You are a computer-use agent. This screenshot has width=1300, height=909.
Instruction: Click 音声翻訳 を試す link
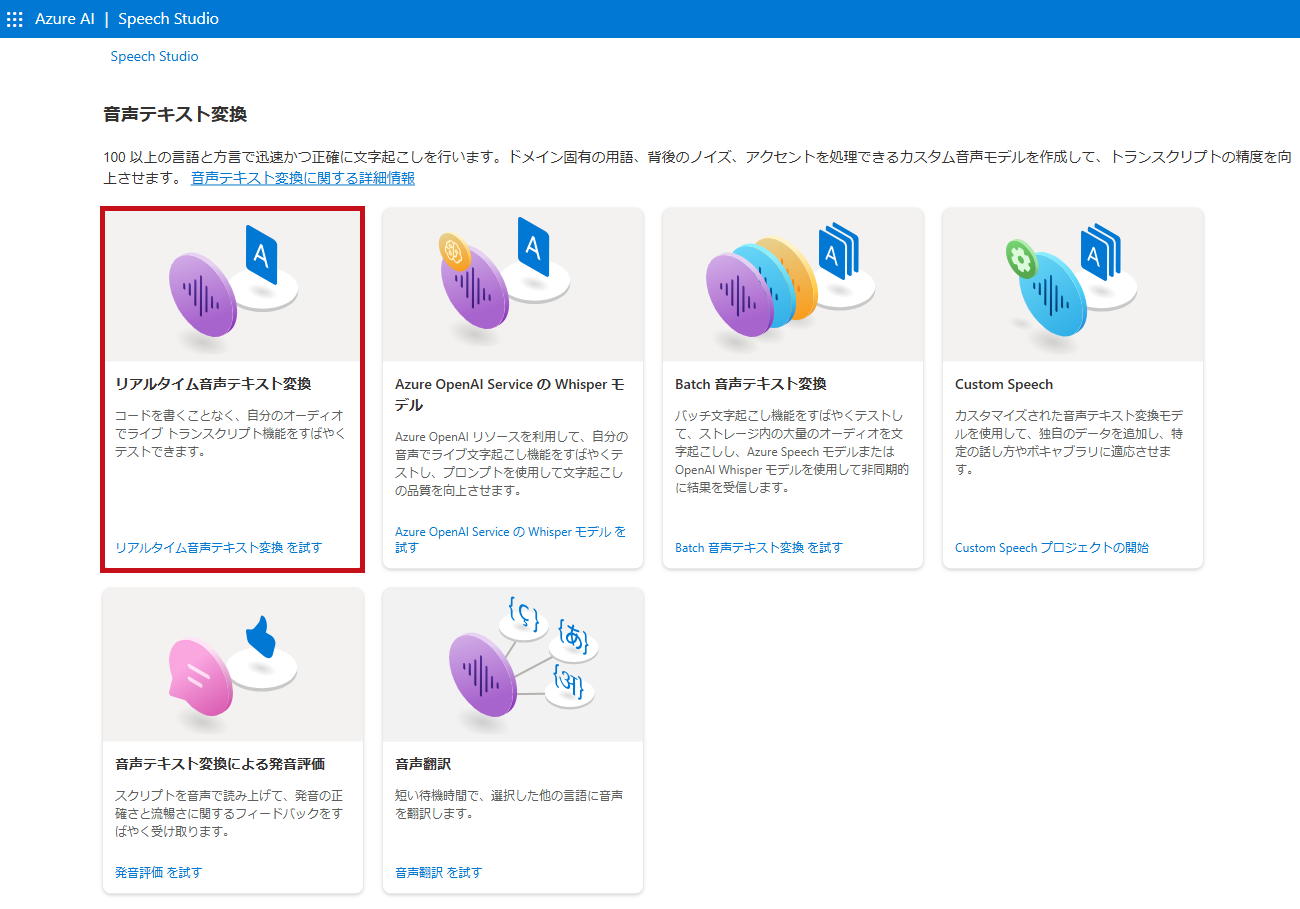click(438, 872)
